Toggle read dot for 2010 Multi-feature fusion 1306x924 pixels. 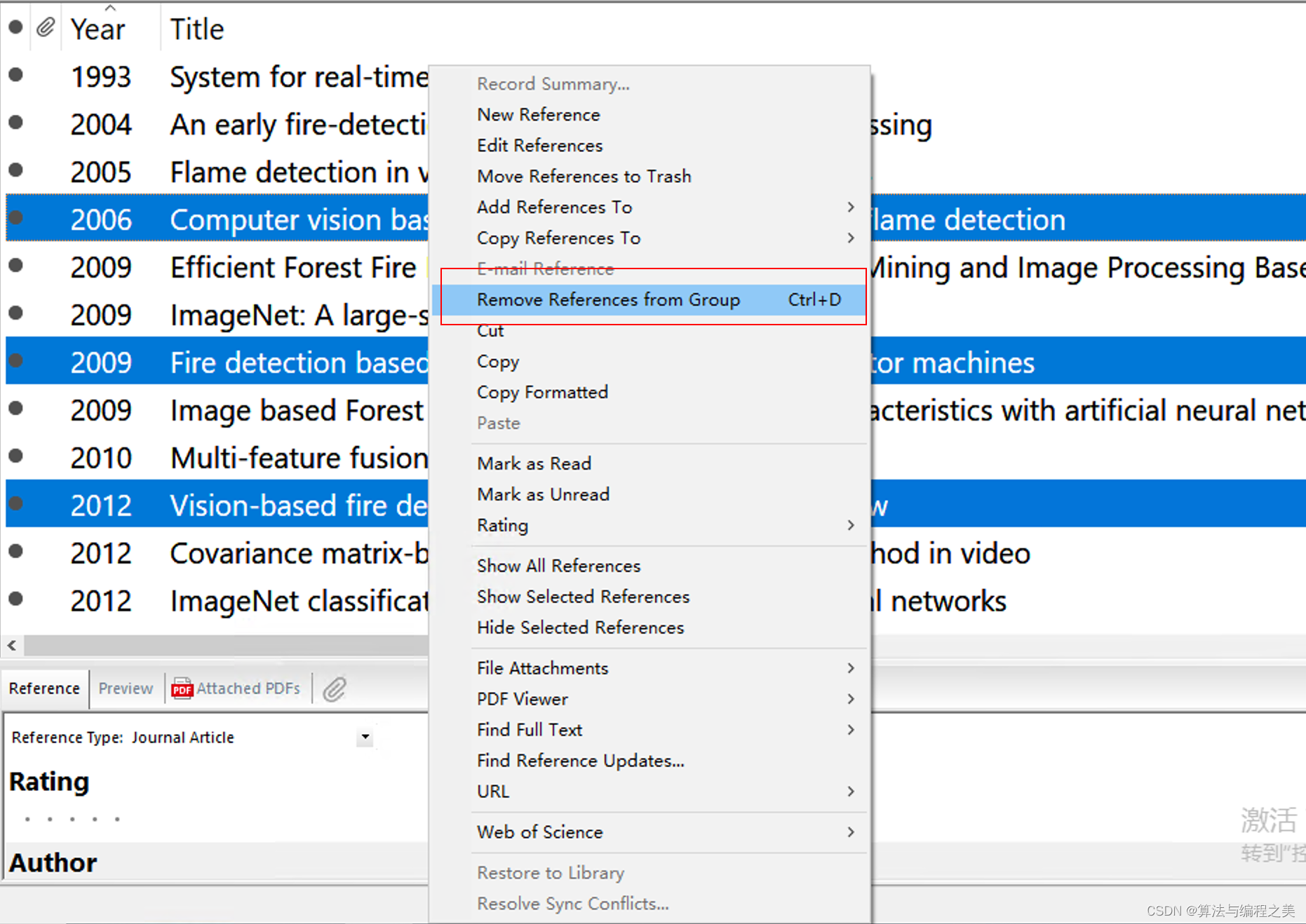[15, 456]
